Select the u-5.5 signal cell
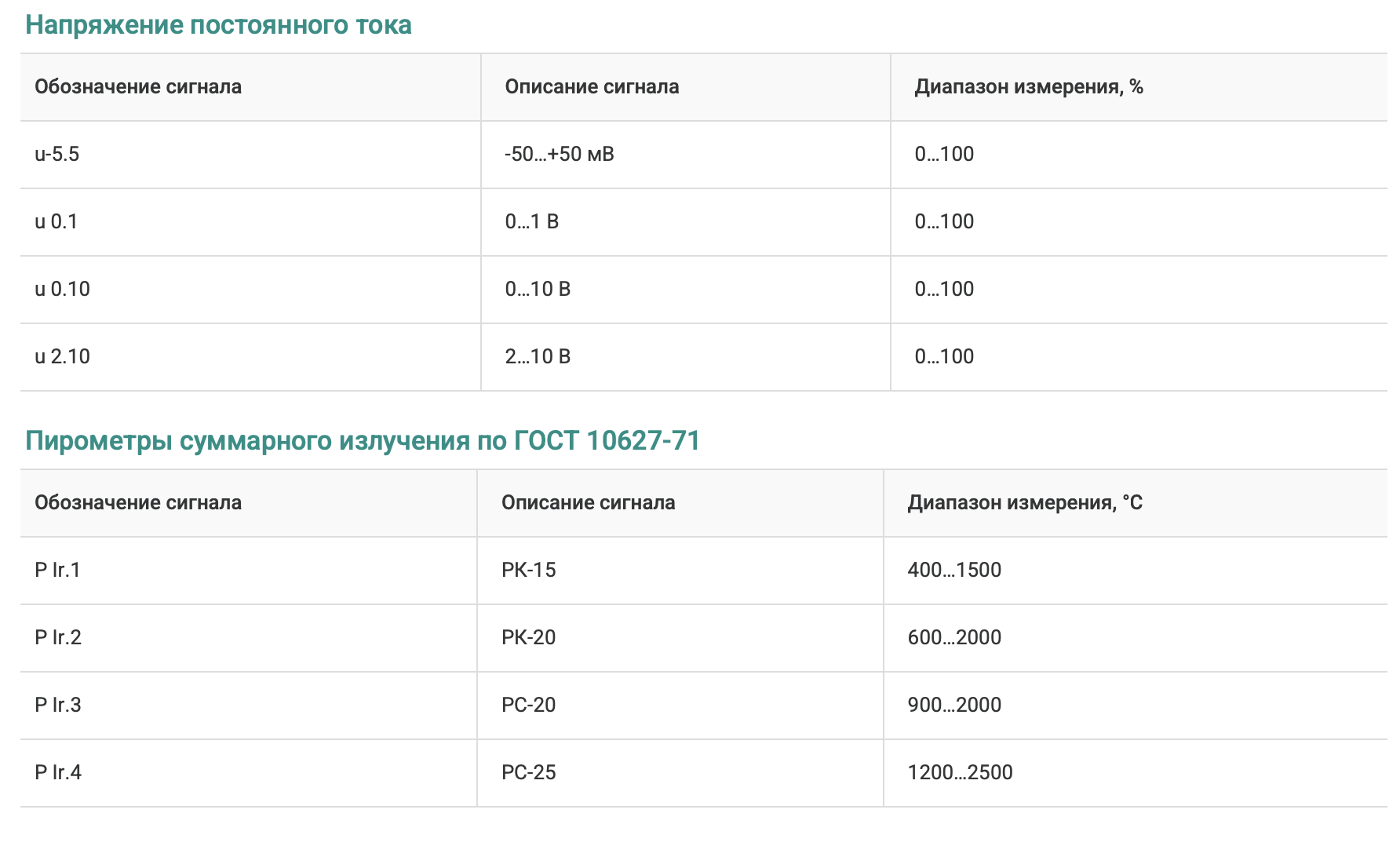This screenshot has height=857, width=1400. [x=57, y=155]
